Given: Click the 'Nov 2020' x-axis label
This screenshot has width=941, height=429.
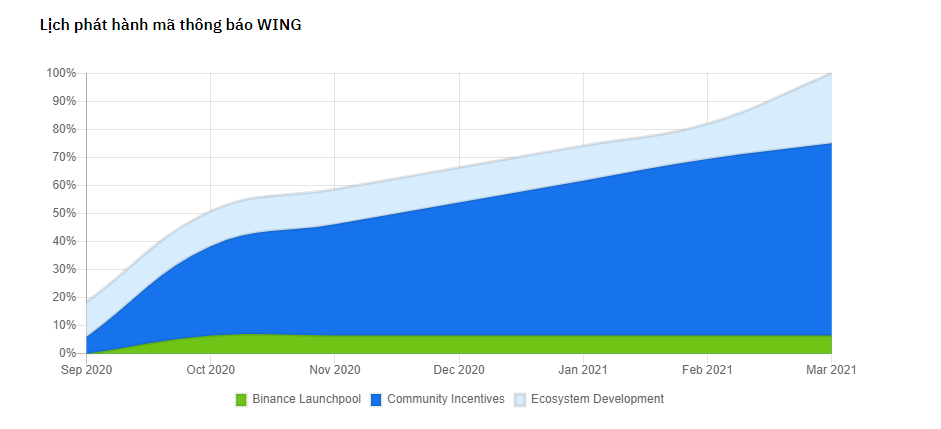Looking at the screenshot, I should pyautogui.click(x=335, y=370).
